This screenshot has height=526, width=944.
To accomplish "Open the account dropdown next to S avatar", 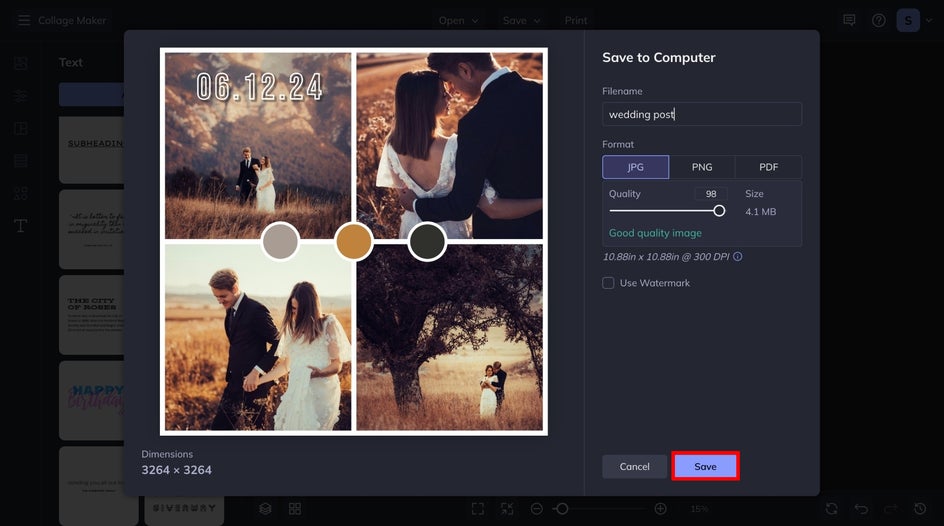I will [929, 20].
